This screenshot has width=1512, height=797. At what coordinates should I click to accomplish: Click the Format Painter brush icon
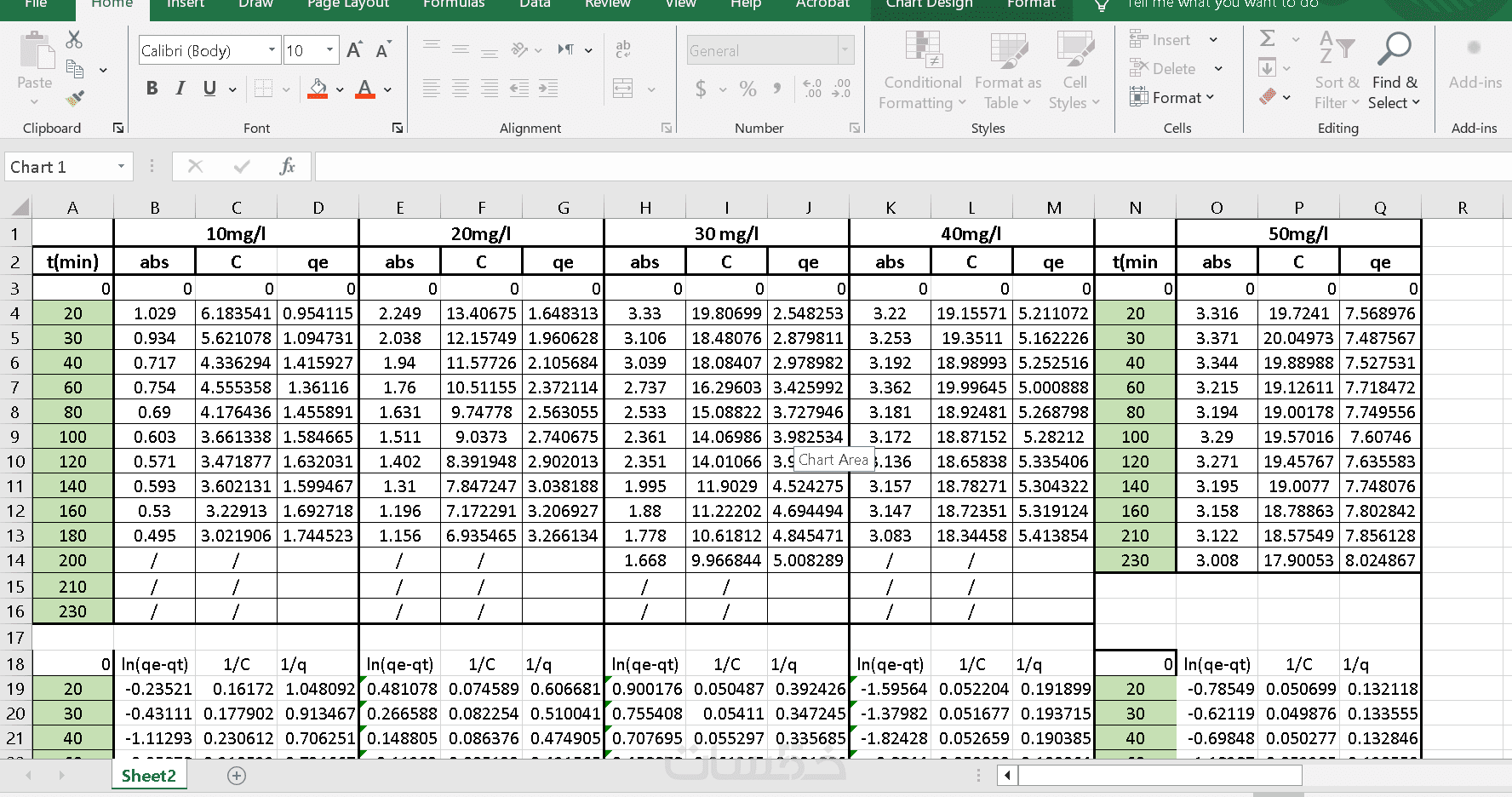75,99
